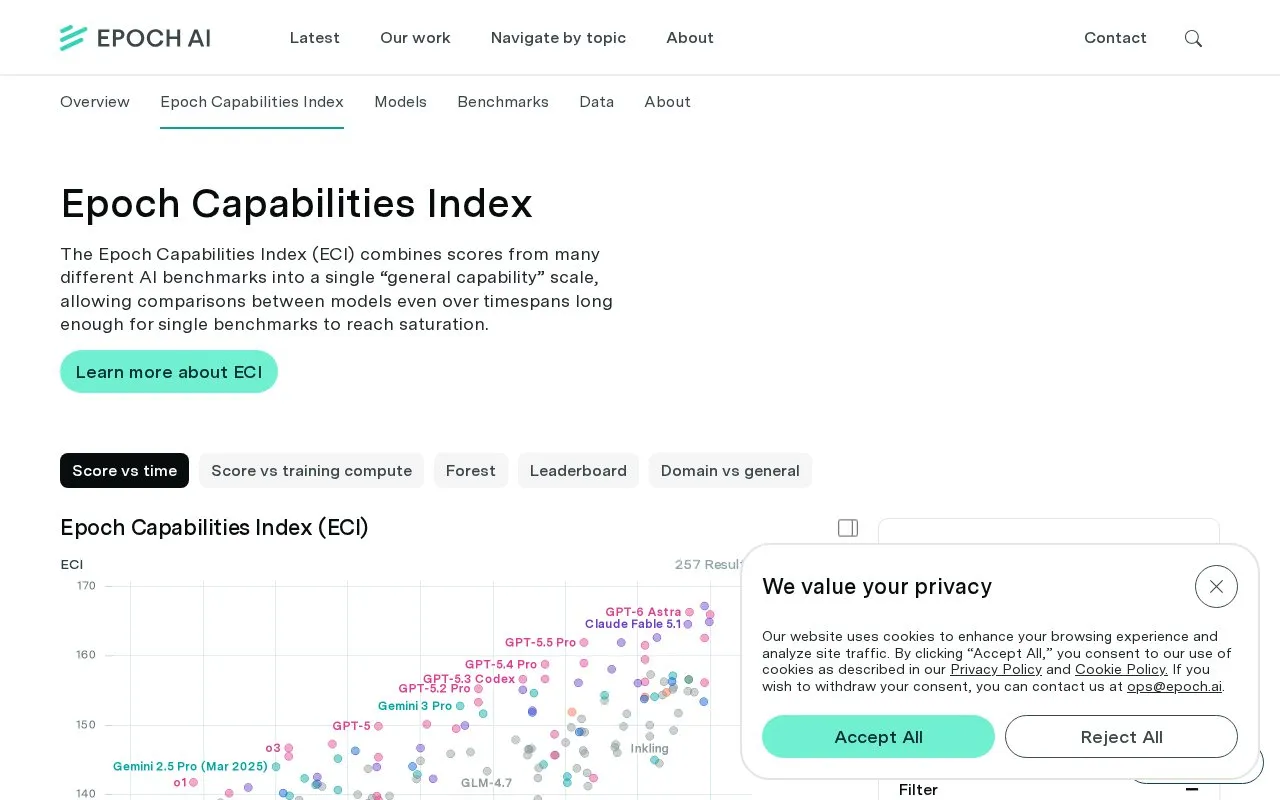Click the ops@epoch.ai email link

pos(1174,687)
